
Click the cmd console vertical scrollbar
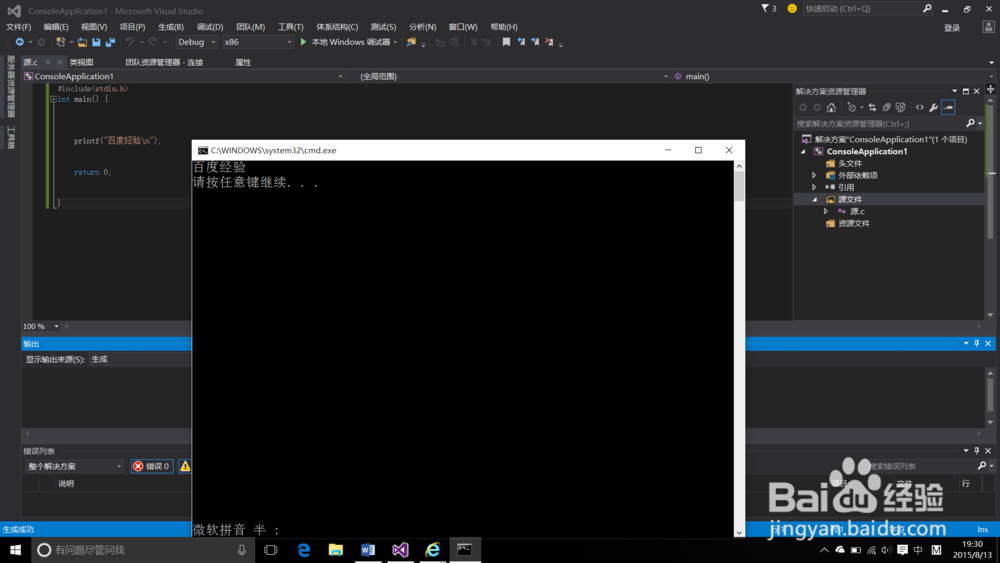coord(739,350)
